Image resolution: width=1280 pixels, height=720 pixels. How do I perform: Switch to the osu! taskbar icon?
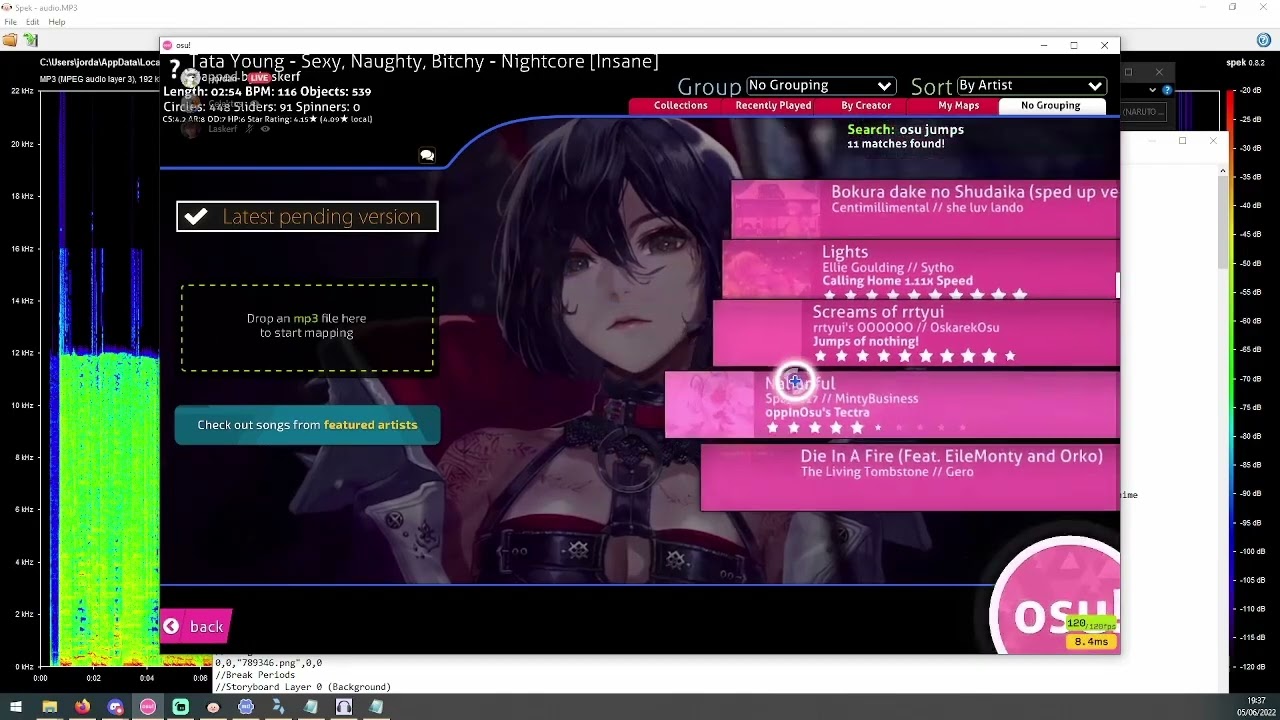coord(148,707)
